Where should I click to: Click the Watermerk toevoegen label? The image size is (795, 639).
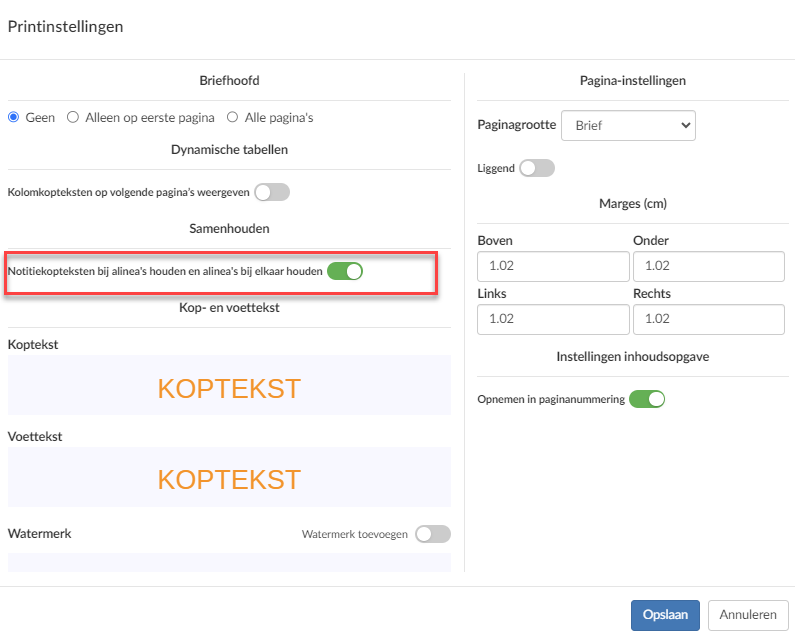(x=355, y=535)
